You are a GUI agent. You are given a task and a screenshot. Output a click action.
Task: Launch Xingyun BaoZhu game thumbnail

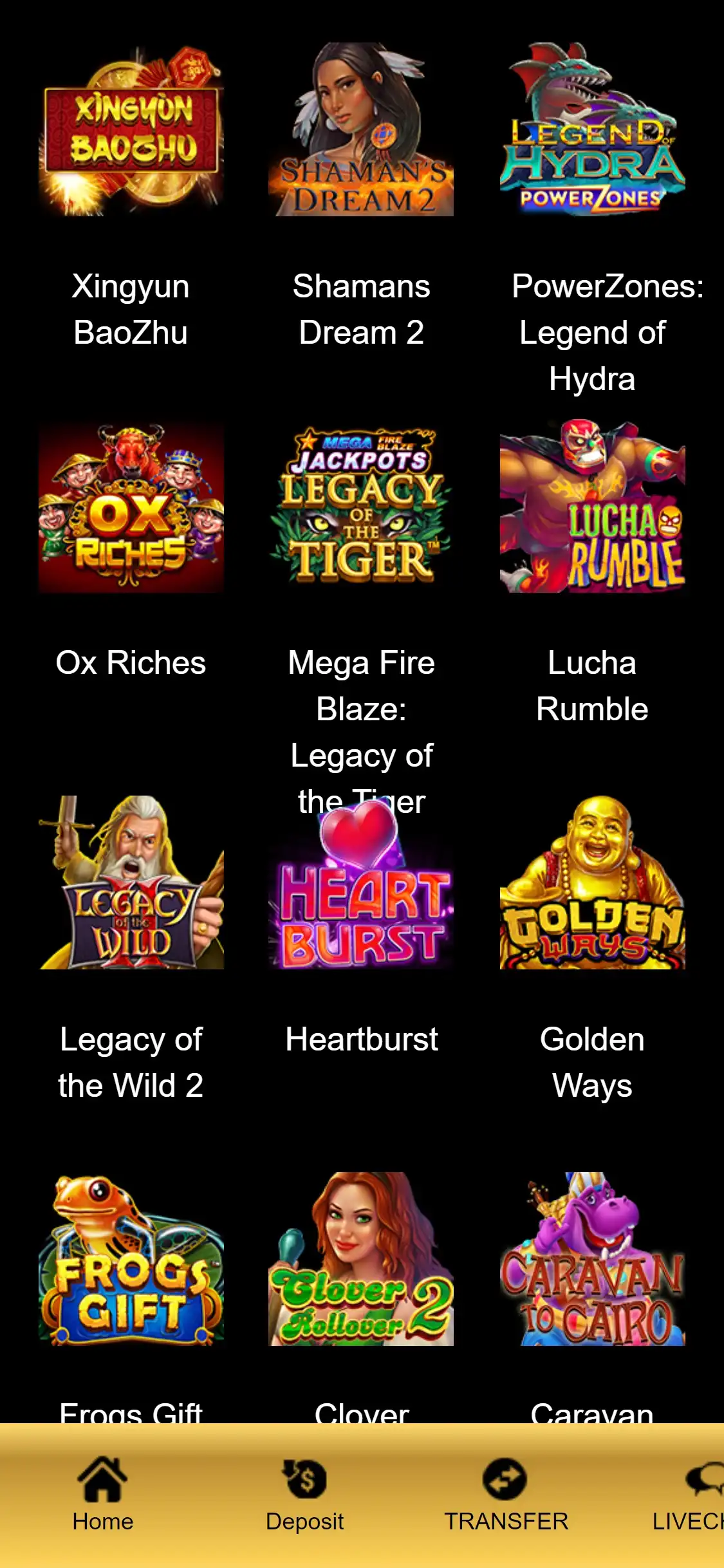131,129
